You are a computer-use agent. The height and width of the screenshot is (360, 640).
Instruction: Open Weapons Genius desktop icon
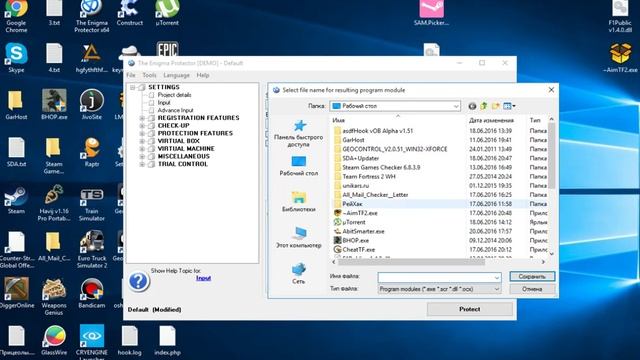pos(54,297)
